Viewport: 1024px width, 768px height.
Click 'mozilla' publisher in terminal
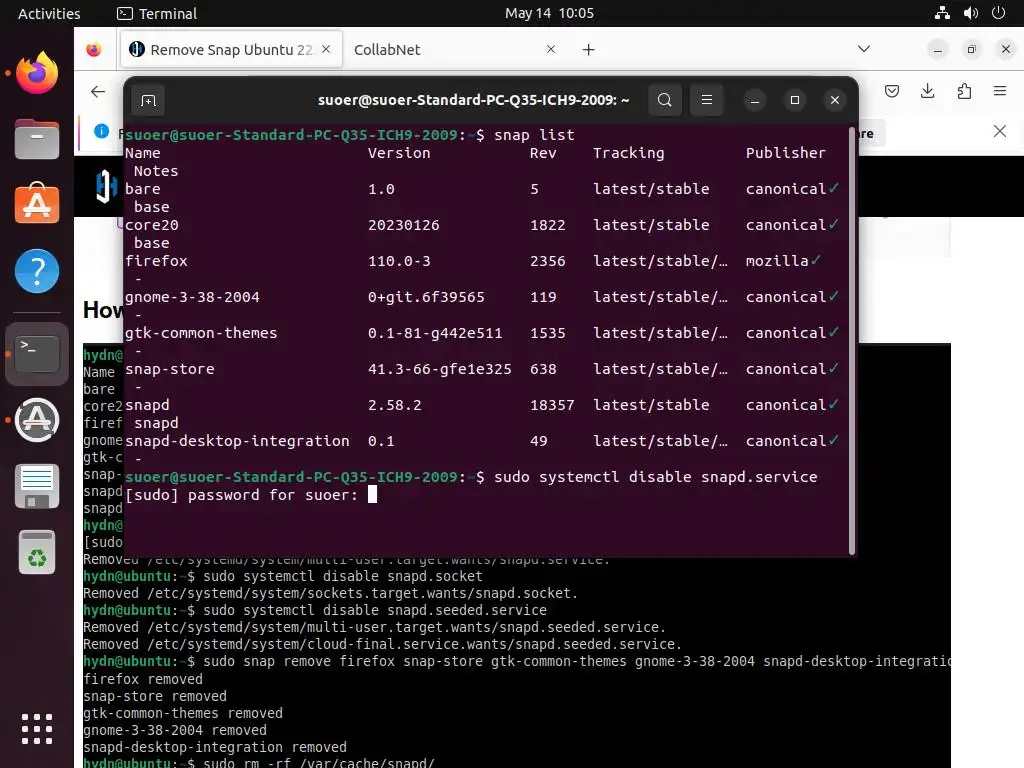777,261
